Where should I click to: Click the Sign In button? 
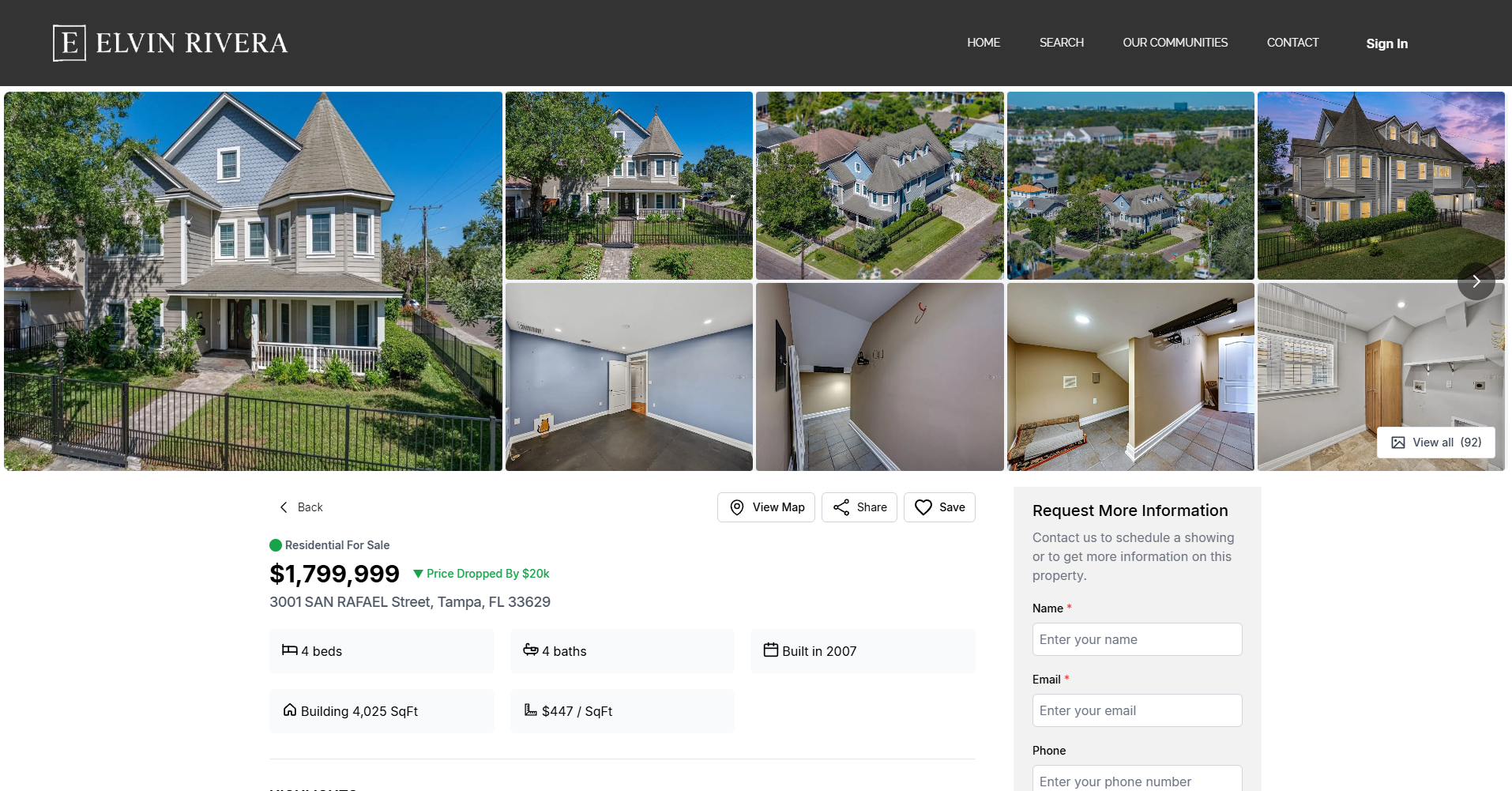(x=1386, y=43)
